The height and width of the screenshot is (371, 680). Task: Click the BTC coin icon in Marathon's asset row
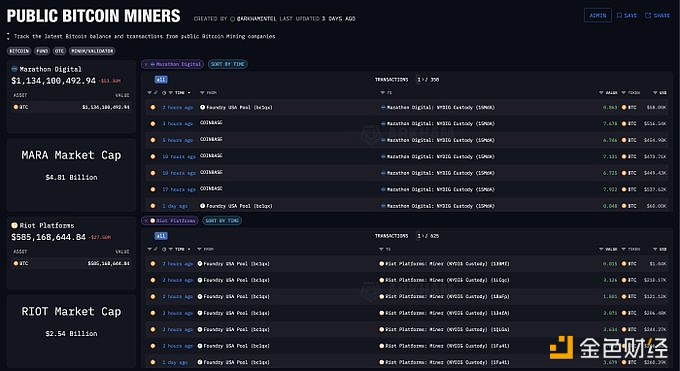point(16,107)
